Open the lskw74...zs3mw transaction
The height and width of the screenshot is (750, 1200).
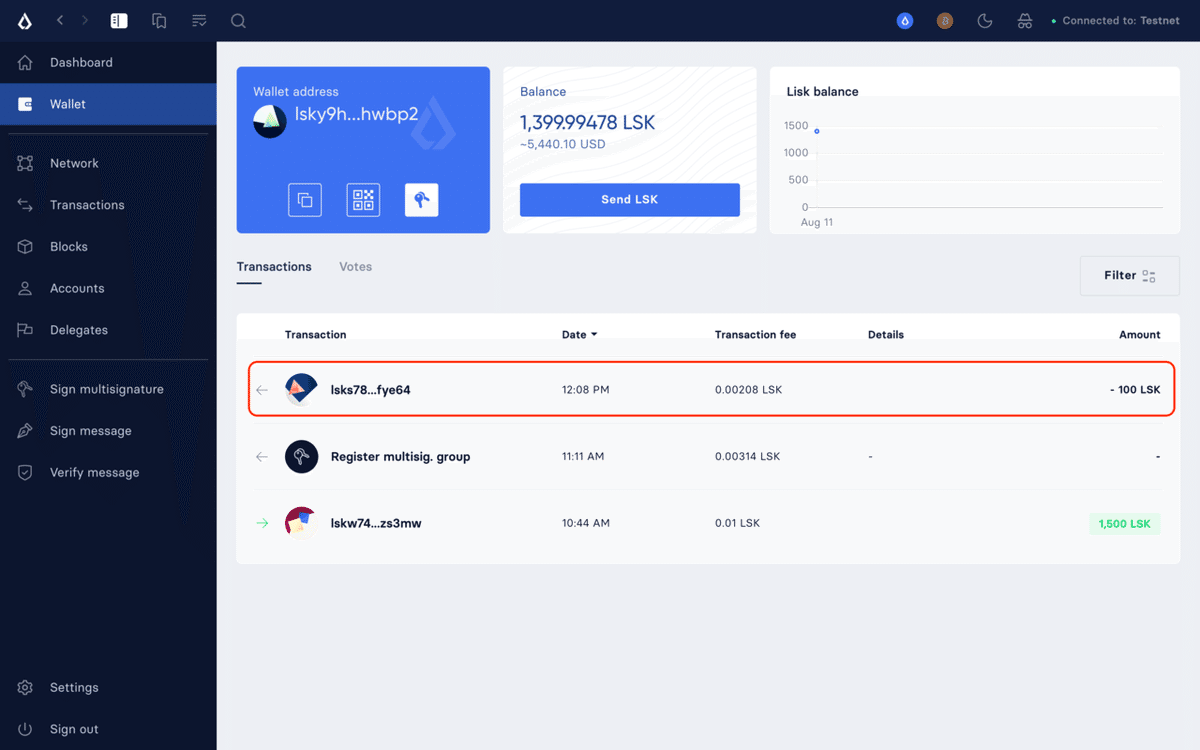[x=708, y=523]
